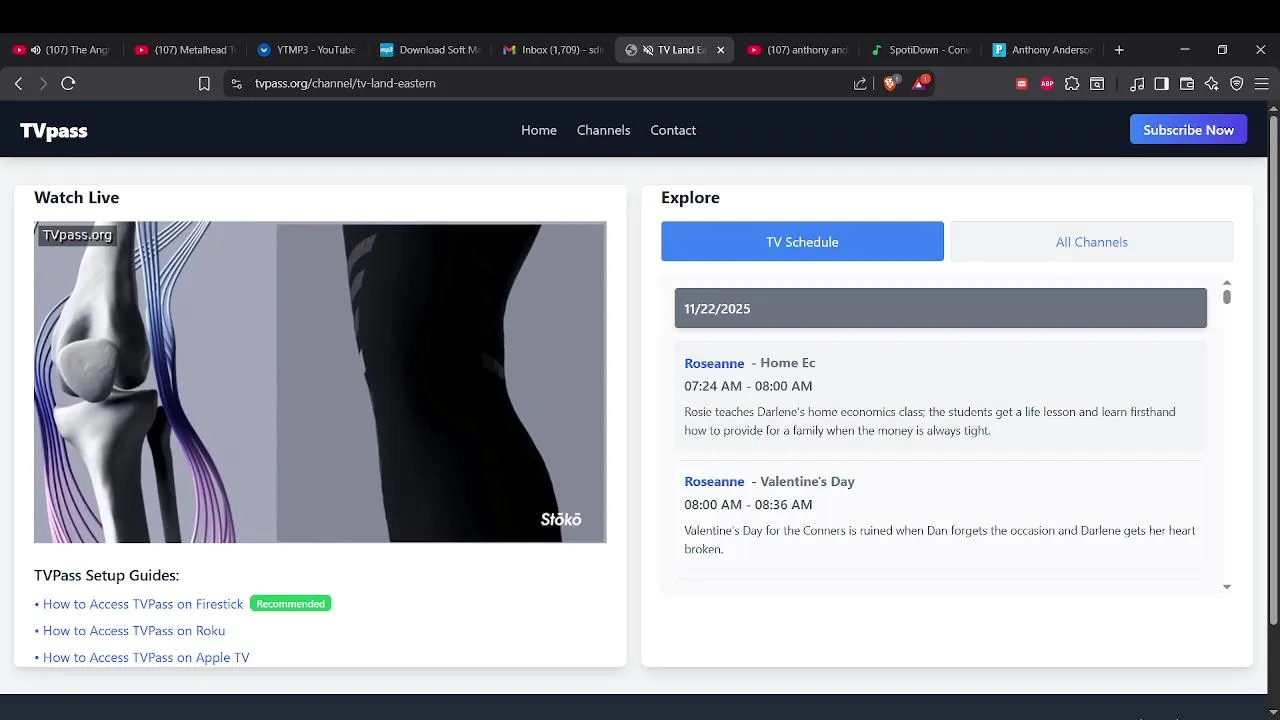Click the schedule list scroll up arrow

(x=1227, y=283)
